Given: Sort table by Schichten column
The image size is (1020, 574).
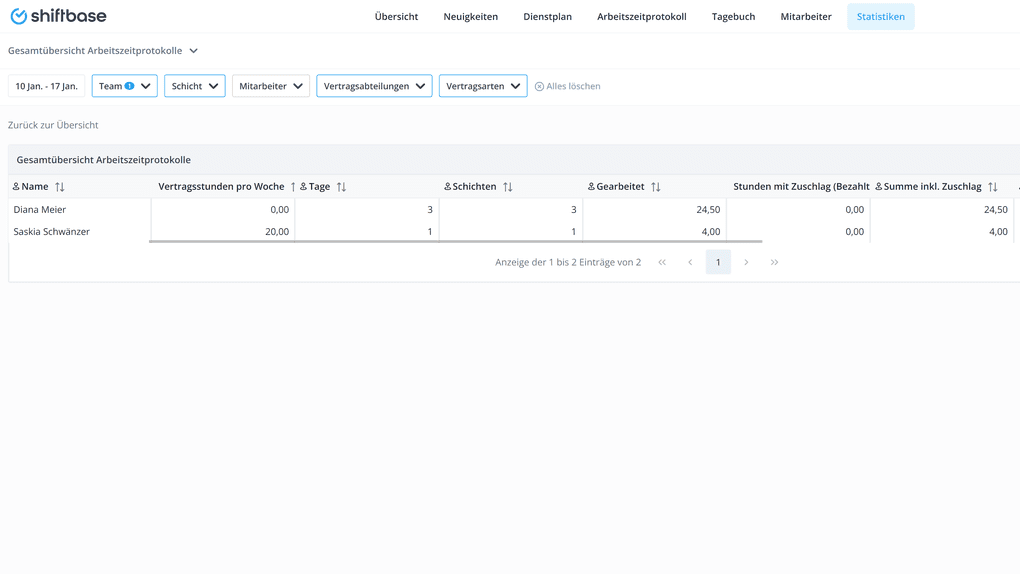Looking at the screenshot, I should (x=508, y=187).
